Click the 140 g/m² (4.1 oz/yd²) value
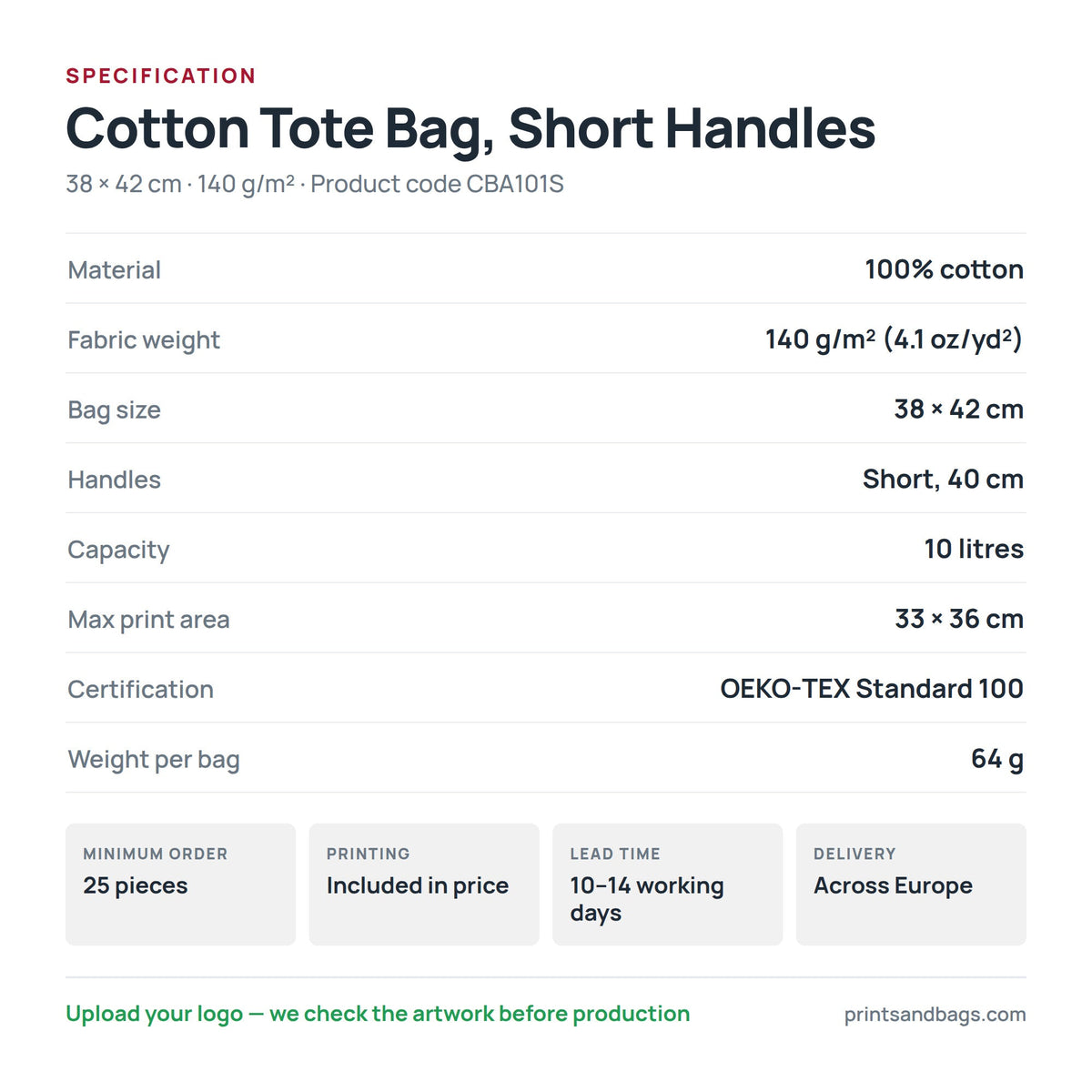1092x1092 pixels. (894, 339)
